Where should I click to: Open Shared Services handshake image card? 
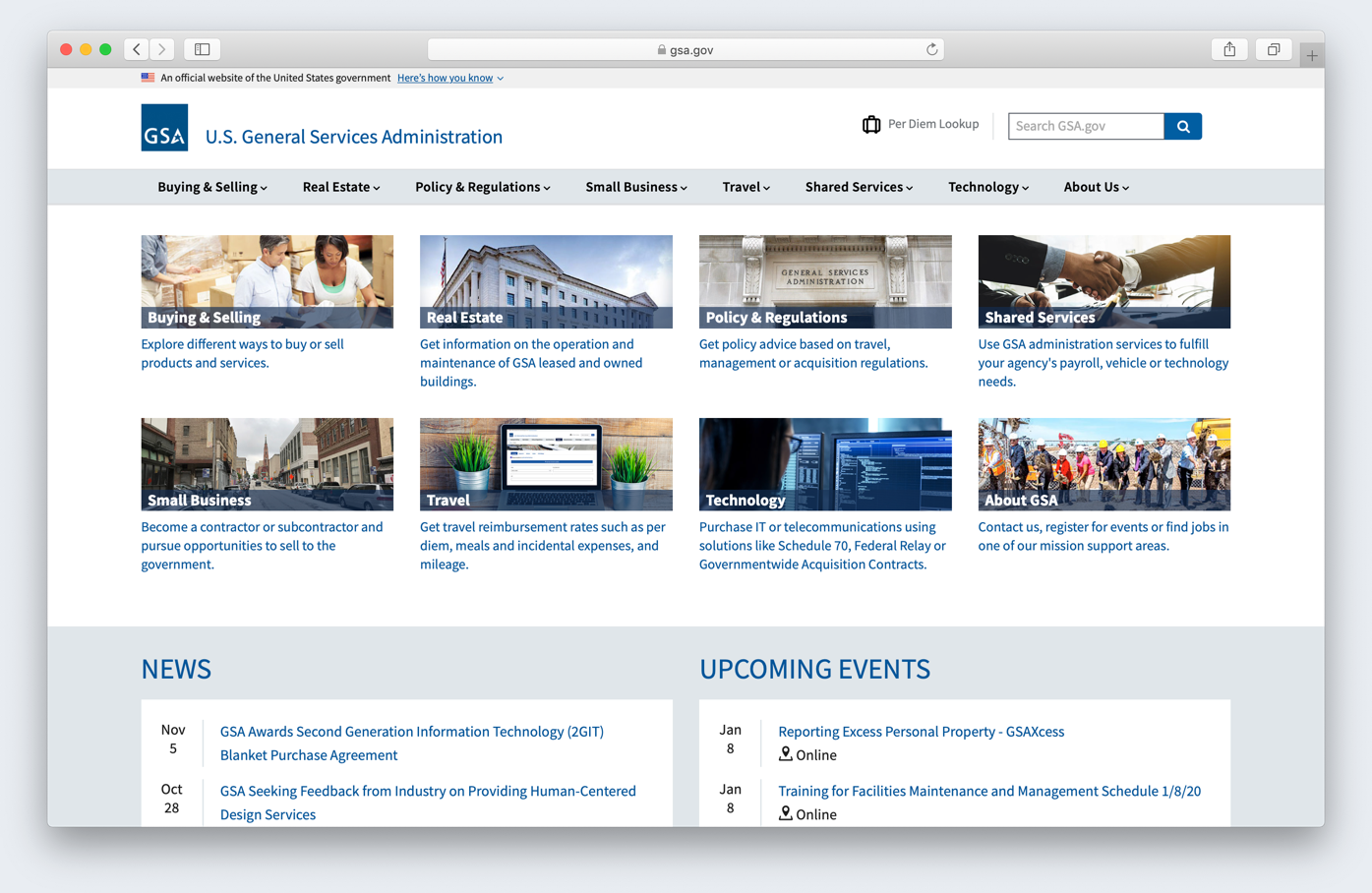(x=1104, y=281)
